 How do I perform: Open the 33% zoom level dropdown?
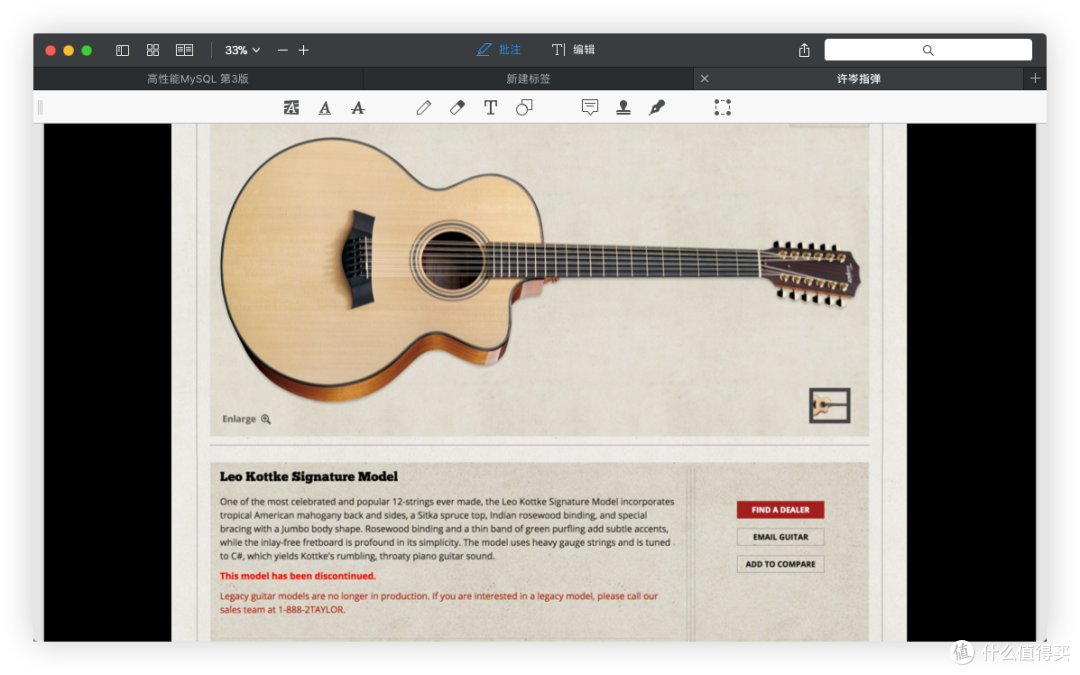(242, 50)
